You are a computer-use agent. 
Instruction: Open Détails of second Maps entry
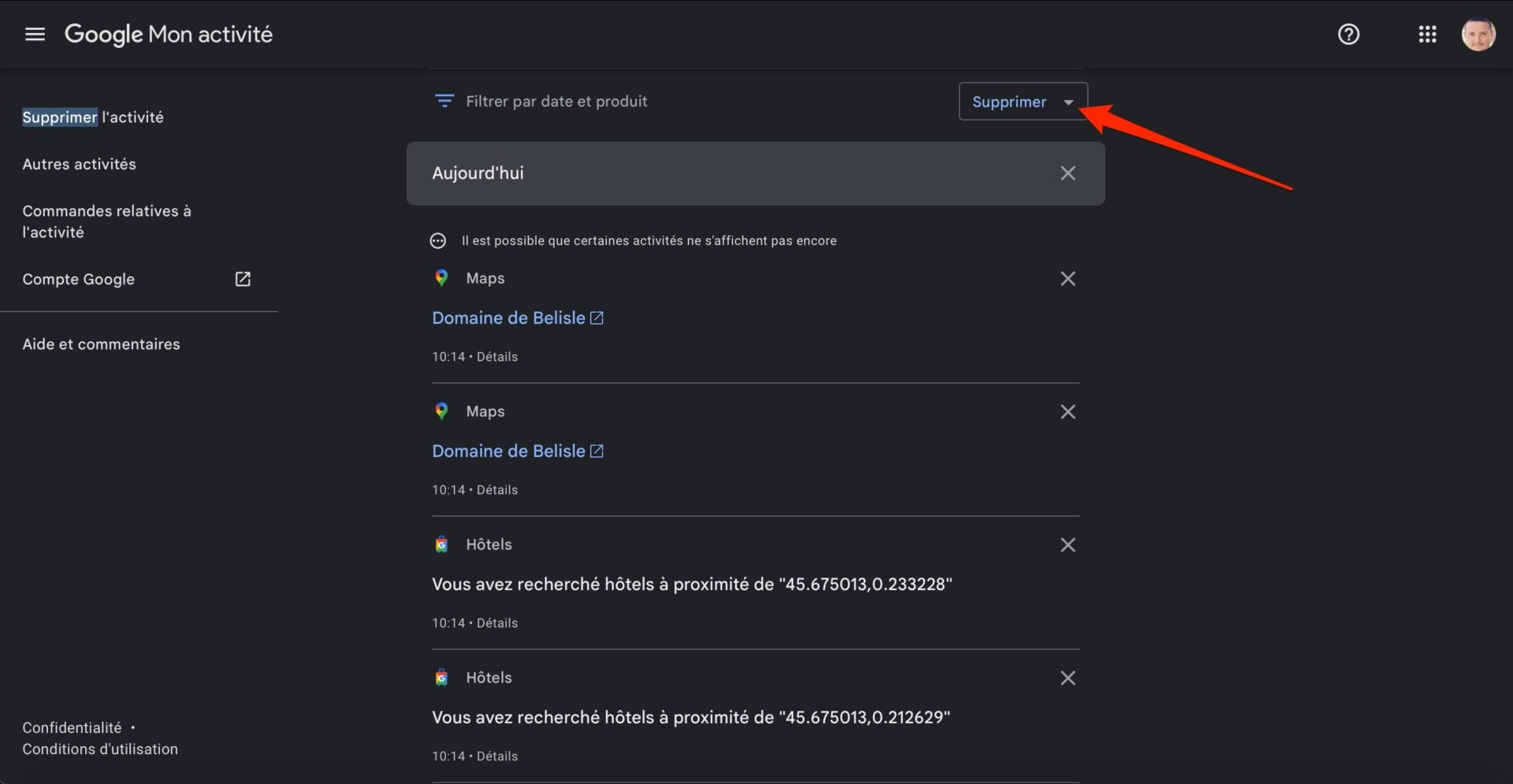pyautogui.click(x=497, y=490)
